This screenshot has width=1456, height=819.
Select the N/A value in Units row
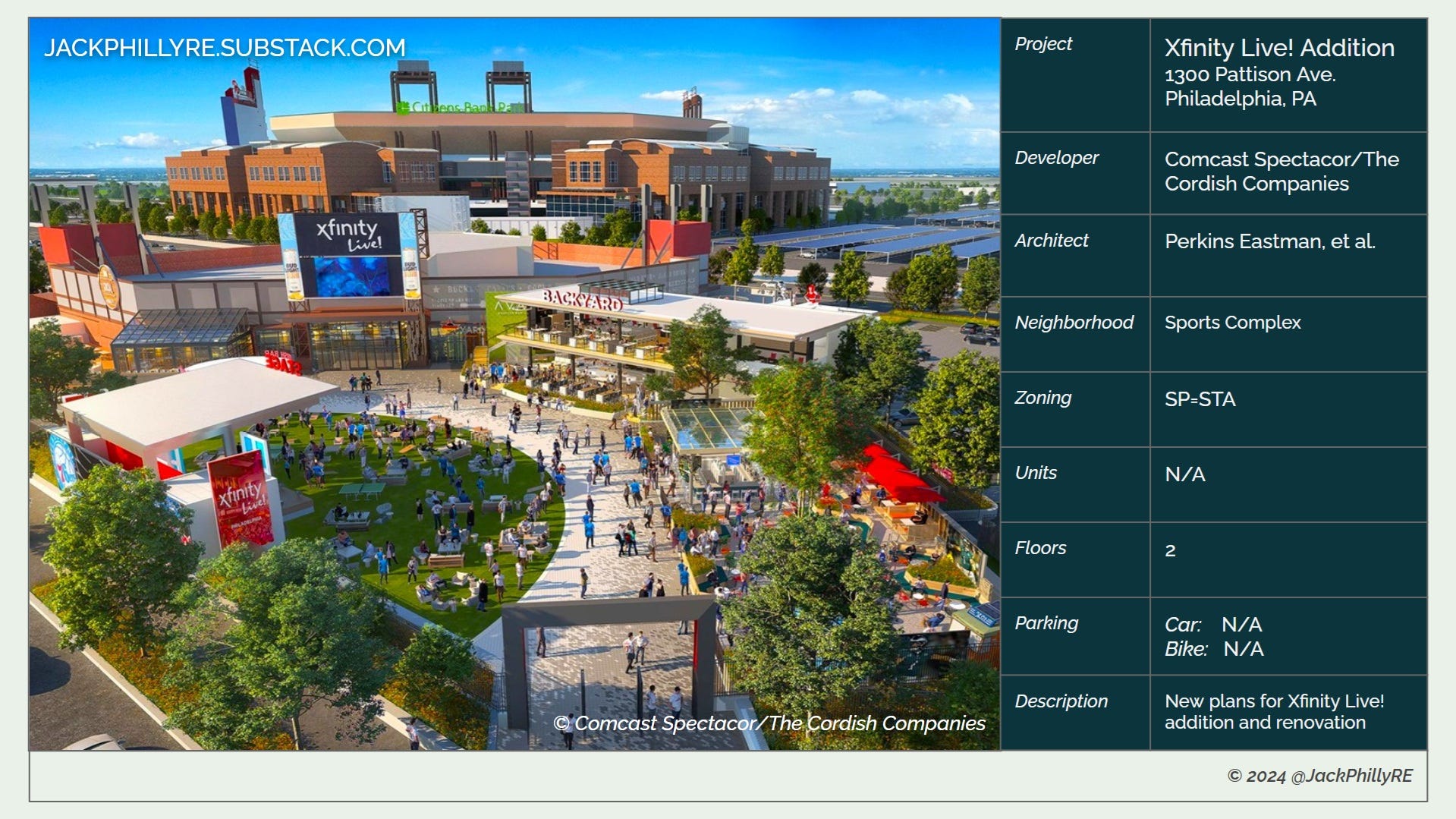tap(1184, 474)
